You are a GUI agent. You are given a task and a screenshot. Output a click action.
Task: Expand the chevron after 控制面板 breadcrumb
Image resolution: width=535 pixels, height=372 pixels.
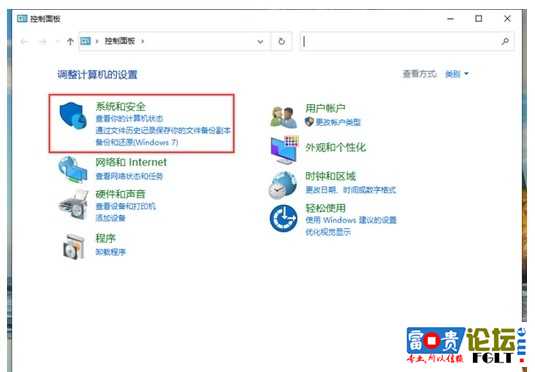(x=143, y=41)
